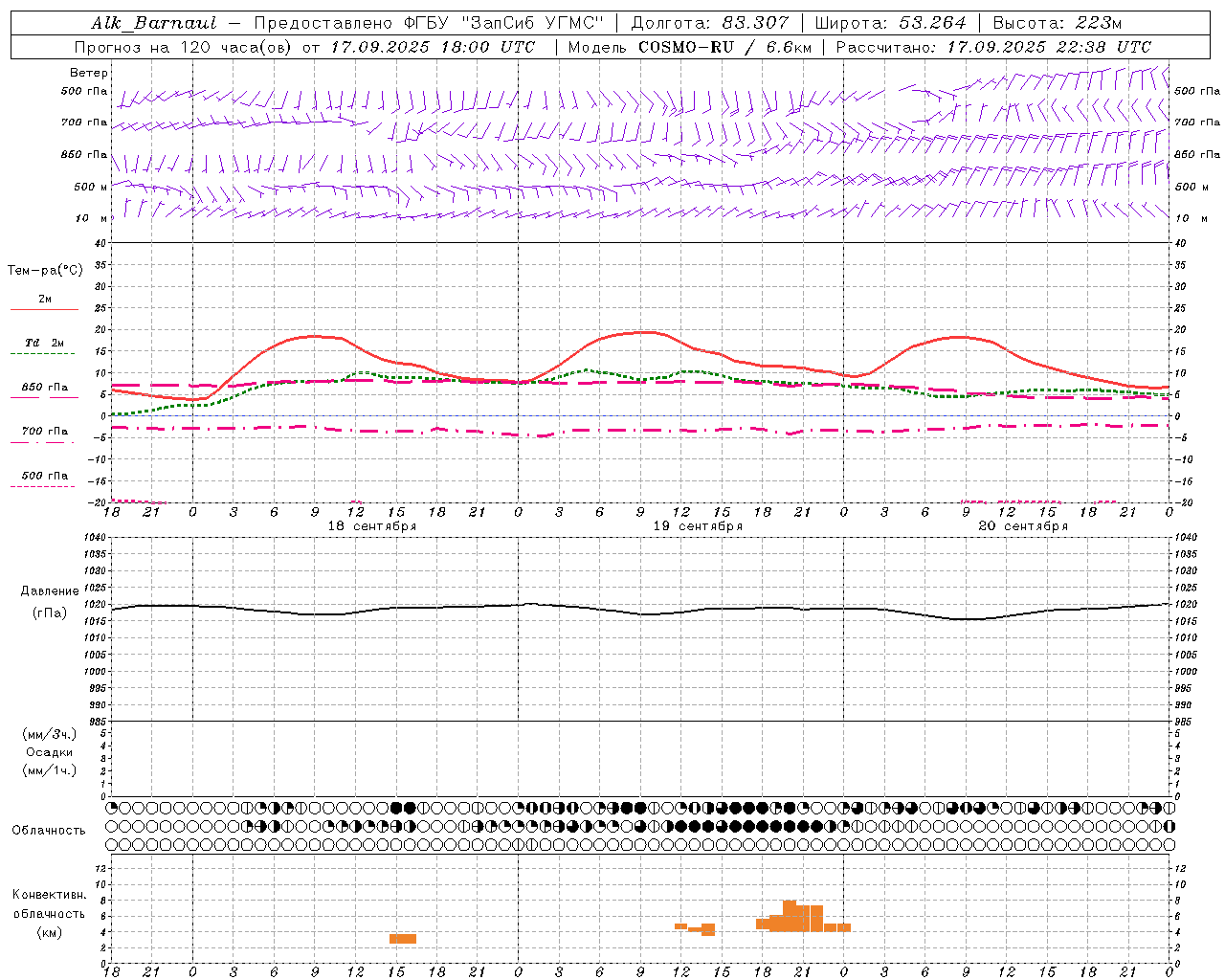This screenshot has width=1225, height=980.
Task: Click the 'Td 2м' dew point legend entry
Action: click(45, 343)
